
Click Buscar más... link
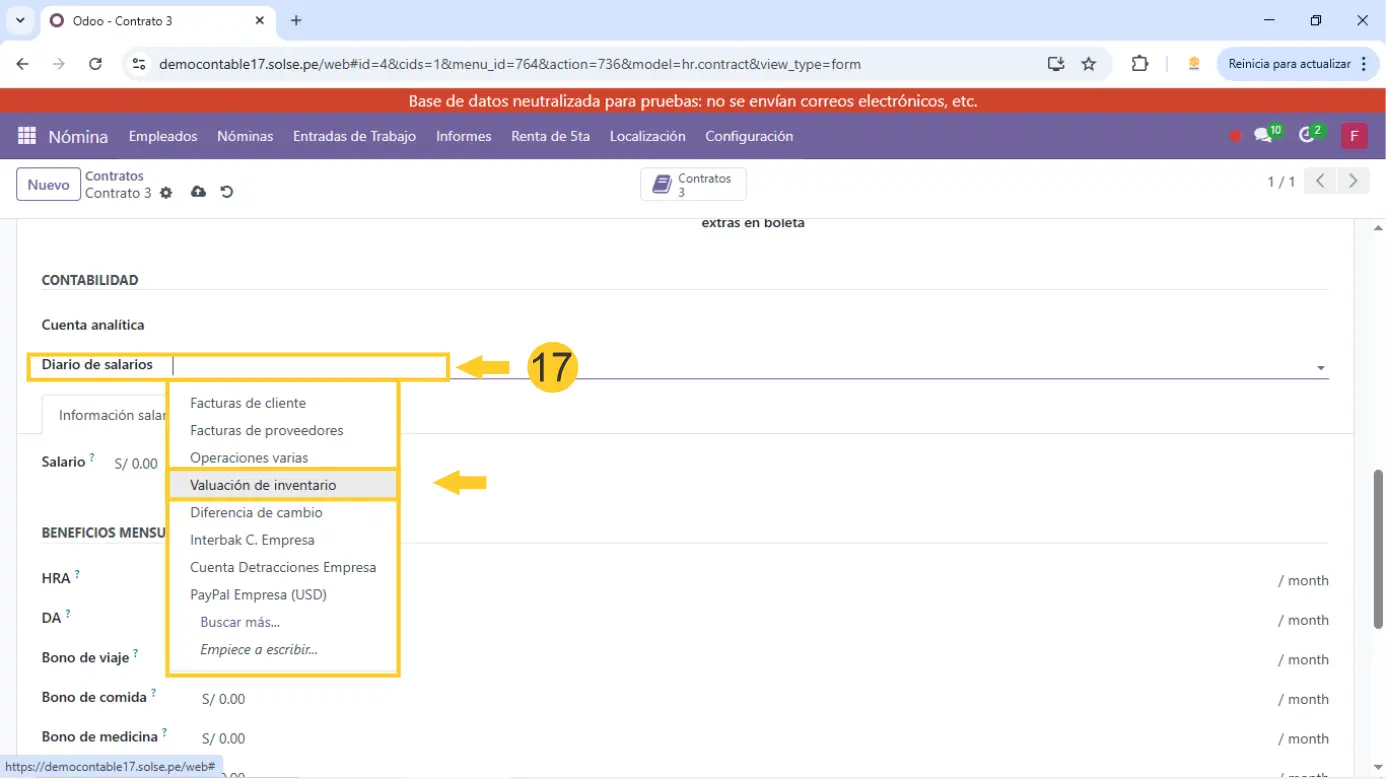pyautogui.click(x=240, y=622)
